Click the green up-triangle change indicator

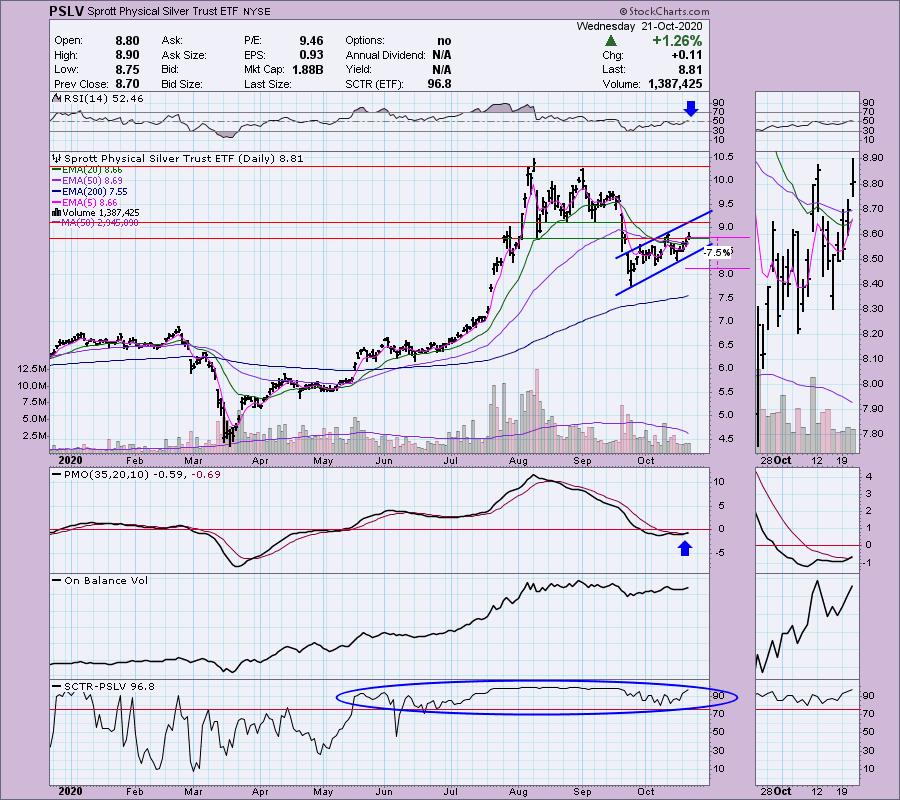point(611,41)
